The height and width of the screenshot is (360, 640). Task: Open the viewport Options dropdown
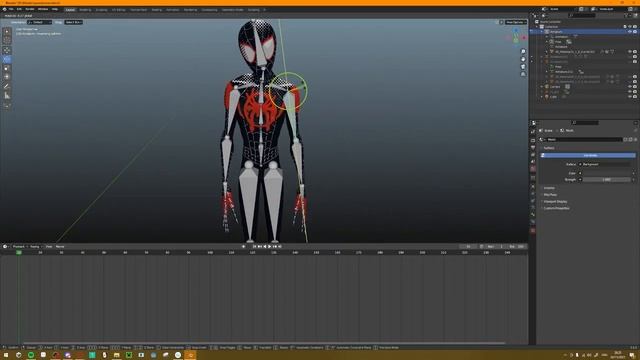pyautogui.click(x=515, y=22)
